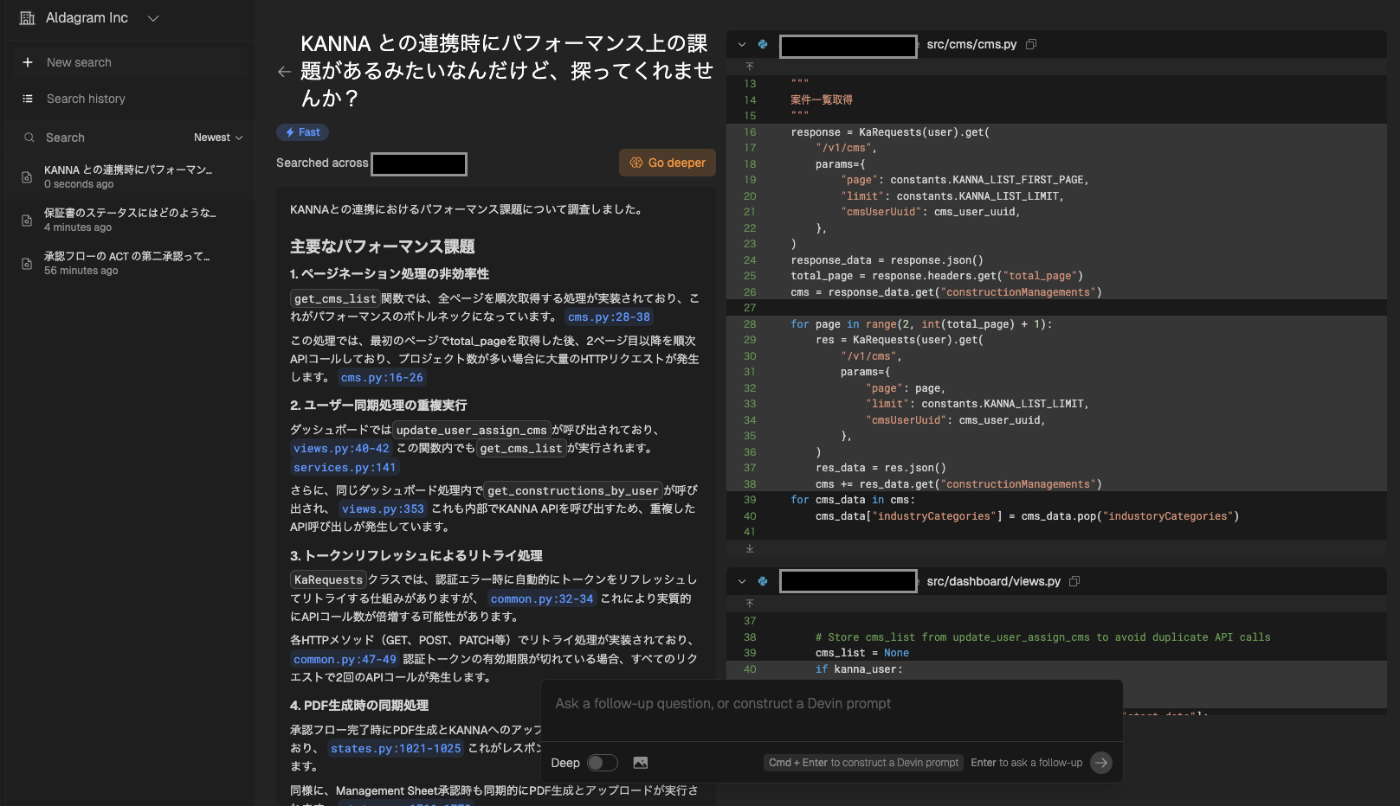Screen dimensions: 1400x806
Task: Open the Aldagram Inc organization dropdown
Action: click(90, 18)
